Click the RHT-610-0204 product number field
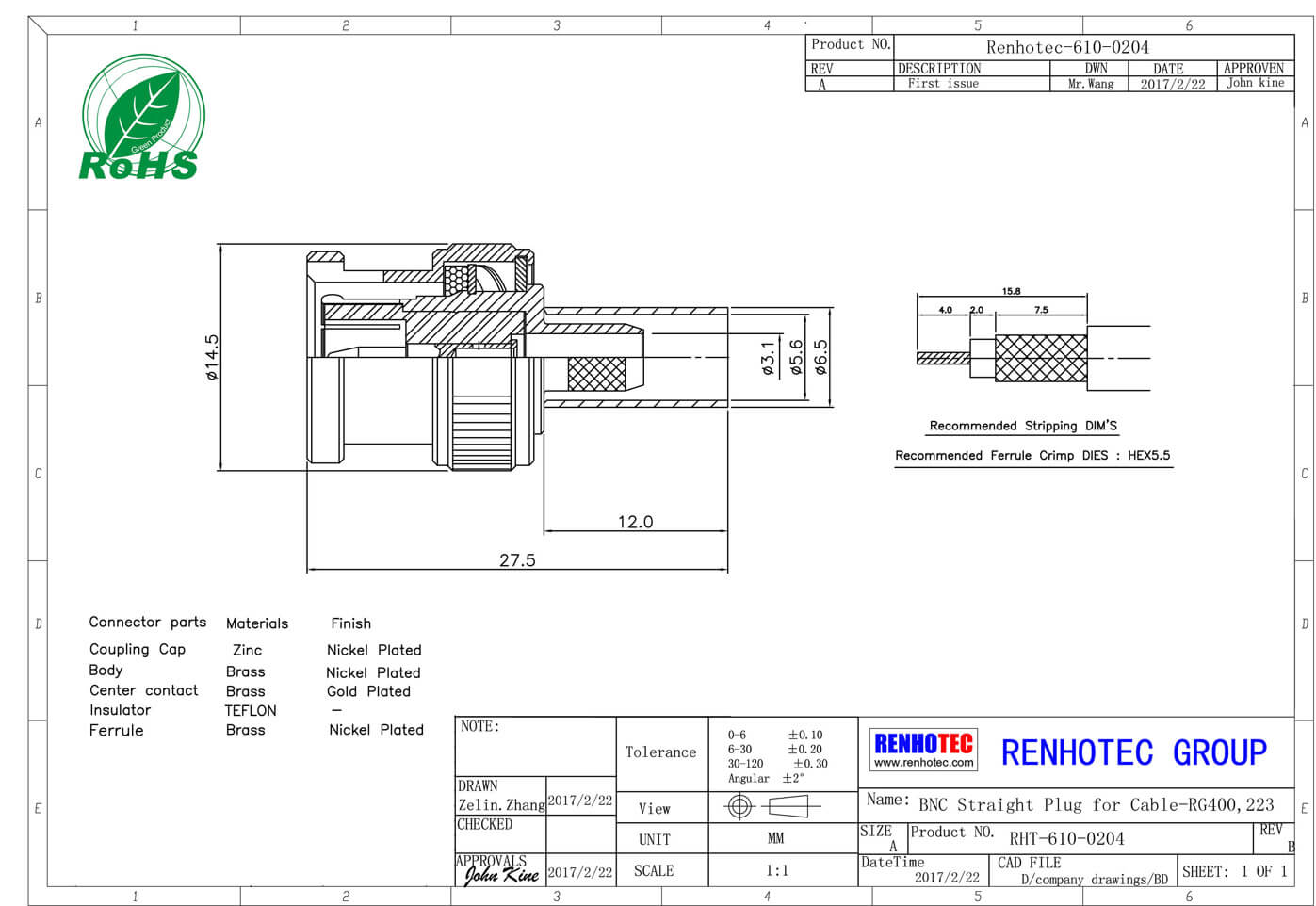 point(1066,839)
